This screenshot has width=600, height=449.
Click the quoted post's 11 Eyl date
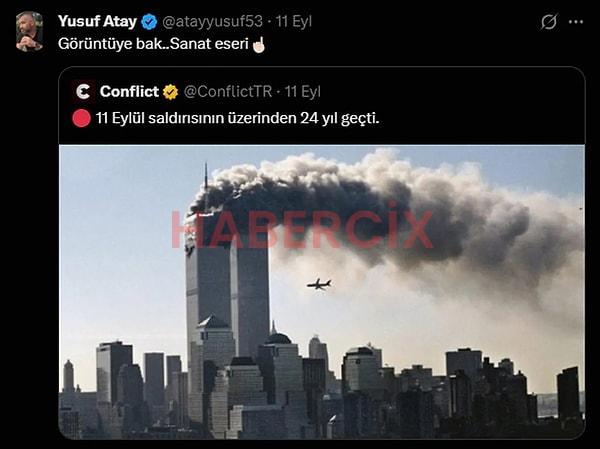pyautogui.click(x=303, y=92)
